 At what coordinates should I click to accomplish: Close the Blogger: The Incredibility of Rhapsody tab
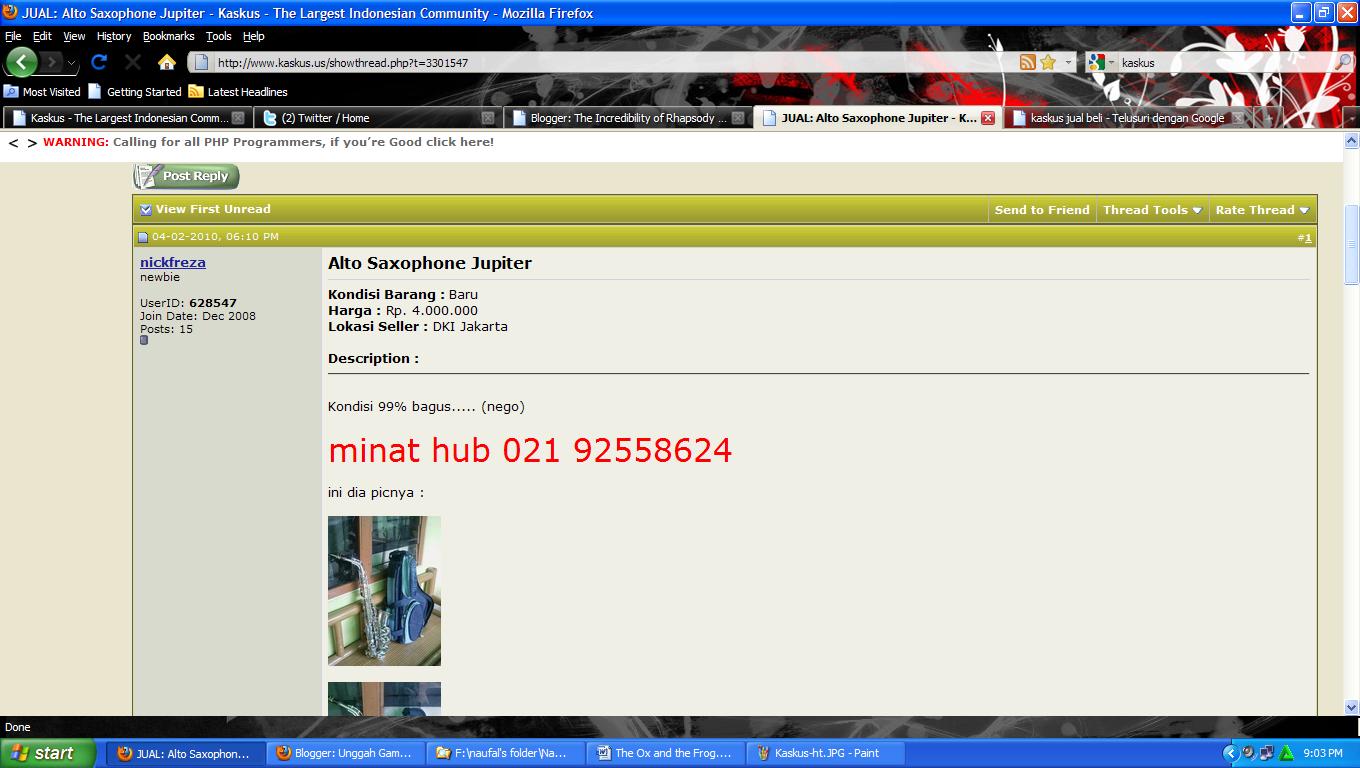point(738,118)
